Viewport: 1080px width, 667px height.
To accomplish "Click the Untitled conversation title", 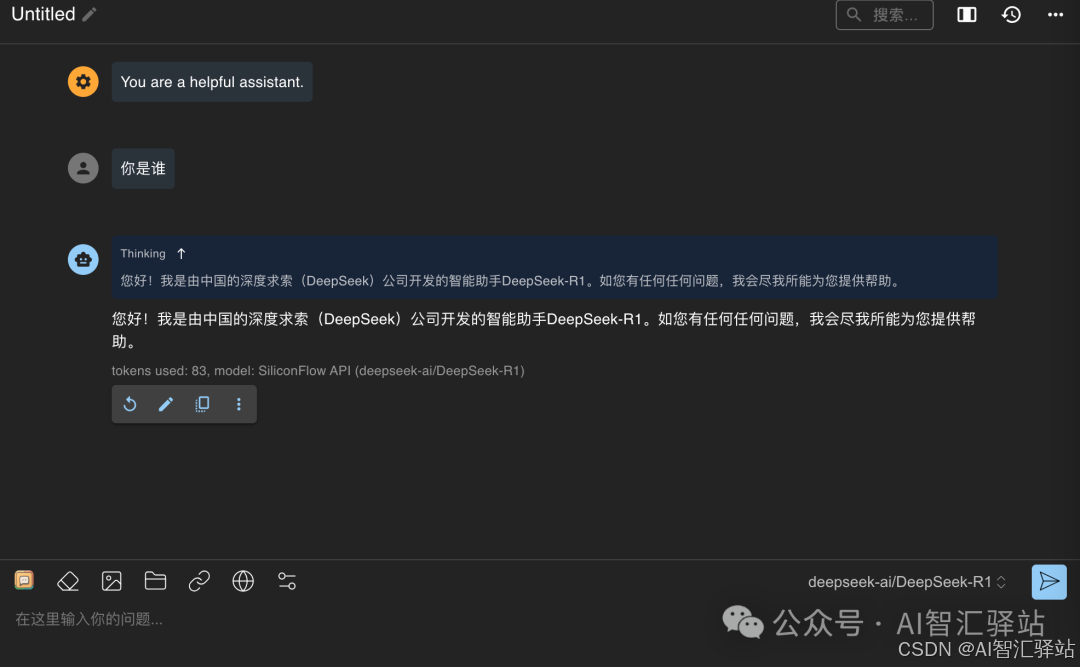I will click(x=43, y=14).
